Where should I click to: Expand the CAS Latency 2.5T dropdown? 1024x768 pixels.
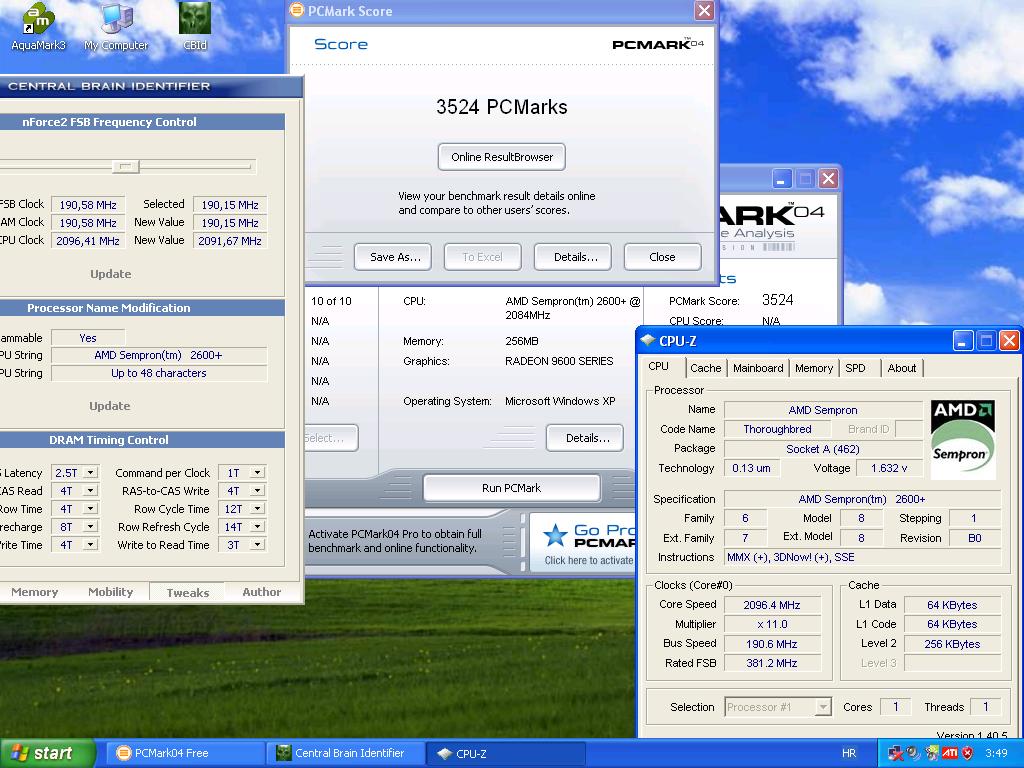coord(91,472)
